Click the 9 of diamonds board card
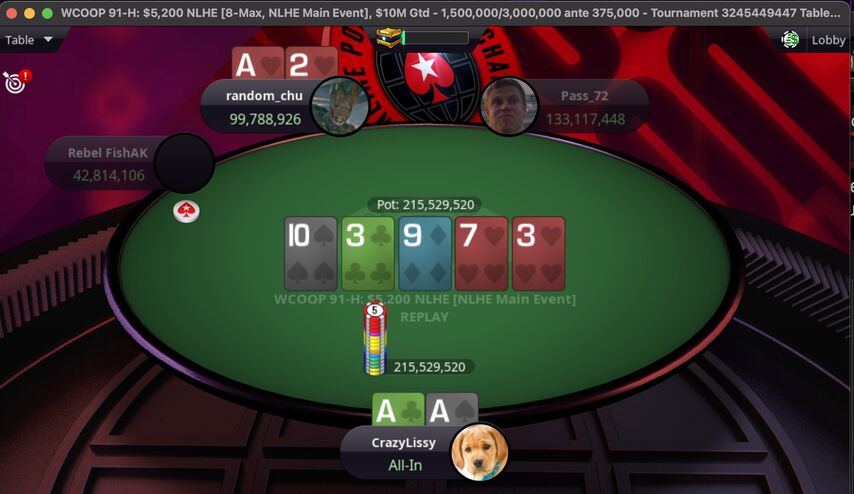This screenshot has width=854, height=494. tap(425, 253)
